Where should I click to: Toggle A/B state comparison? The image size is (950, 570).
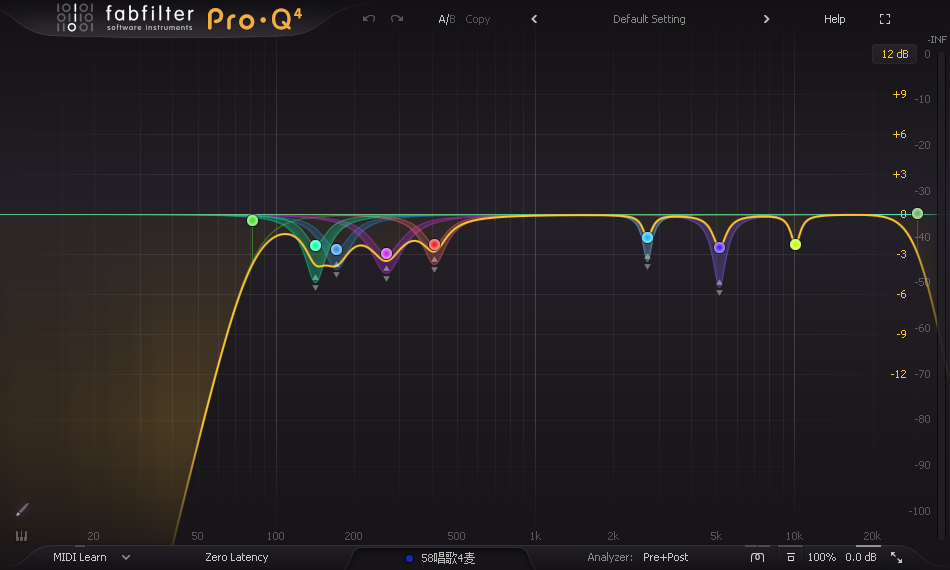tap(446, 19)
